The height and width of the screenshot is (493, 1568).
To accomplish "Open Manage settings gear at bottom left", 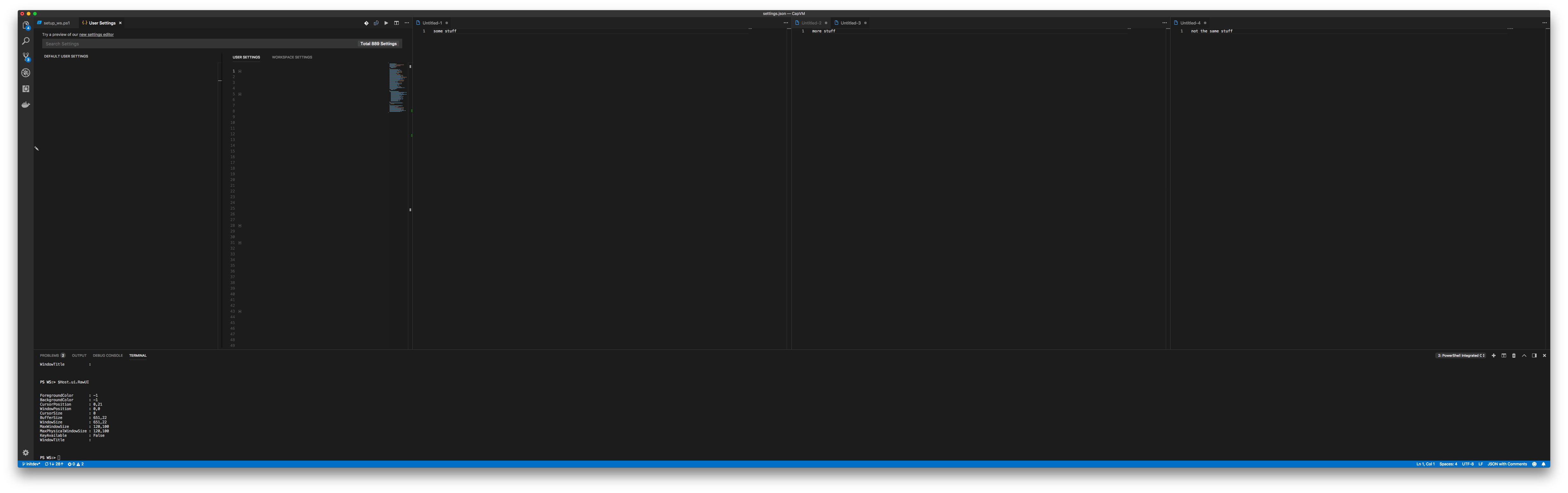I will pyautogui.click(x=26, y=452).
